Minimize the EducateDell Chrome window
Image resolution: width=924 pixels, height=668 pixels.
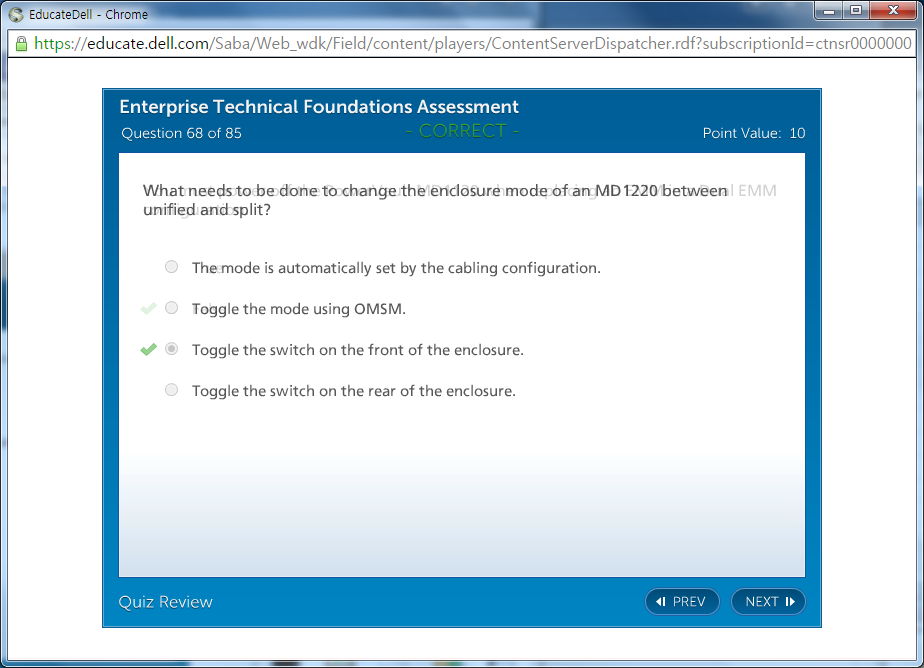829,11
